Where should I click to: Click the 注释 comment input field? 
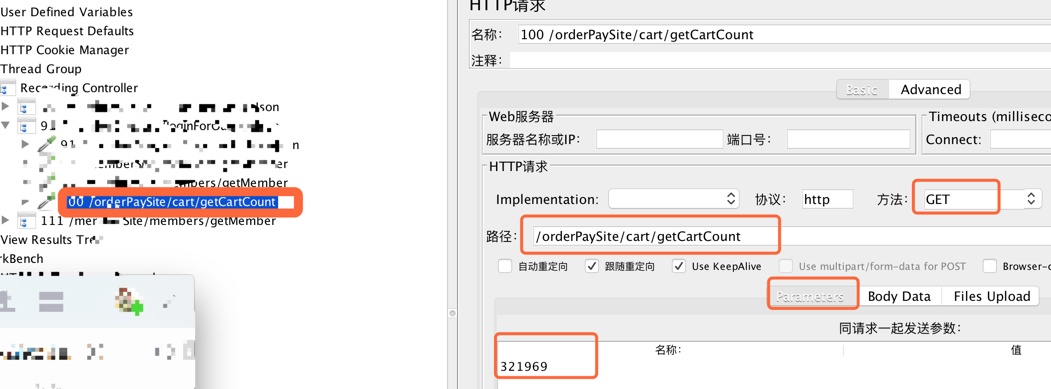coord(780,60)
